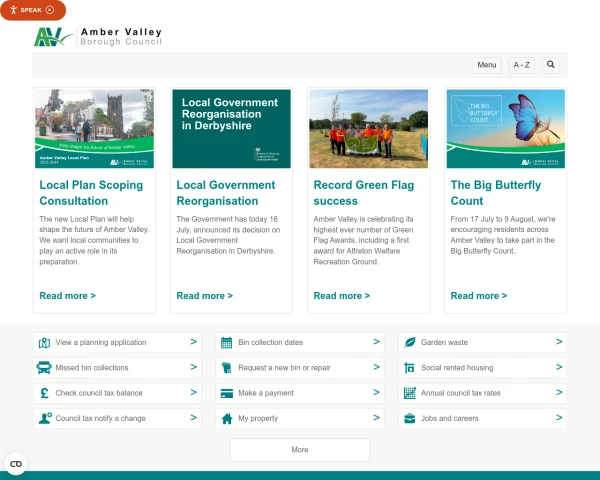This screenshot has height=480, width=600.
Task: Click the play icon in Speak button
Action: [50, 10]
